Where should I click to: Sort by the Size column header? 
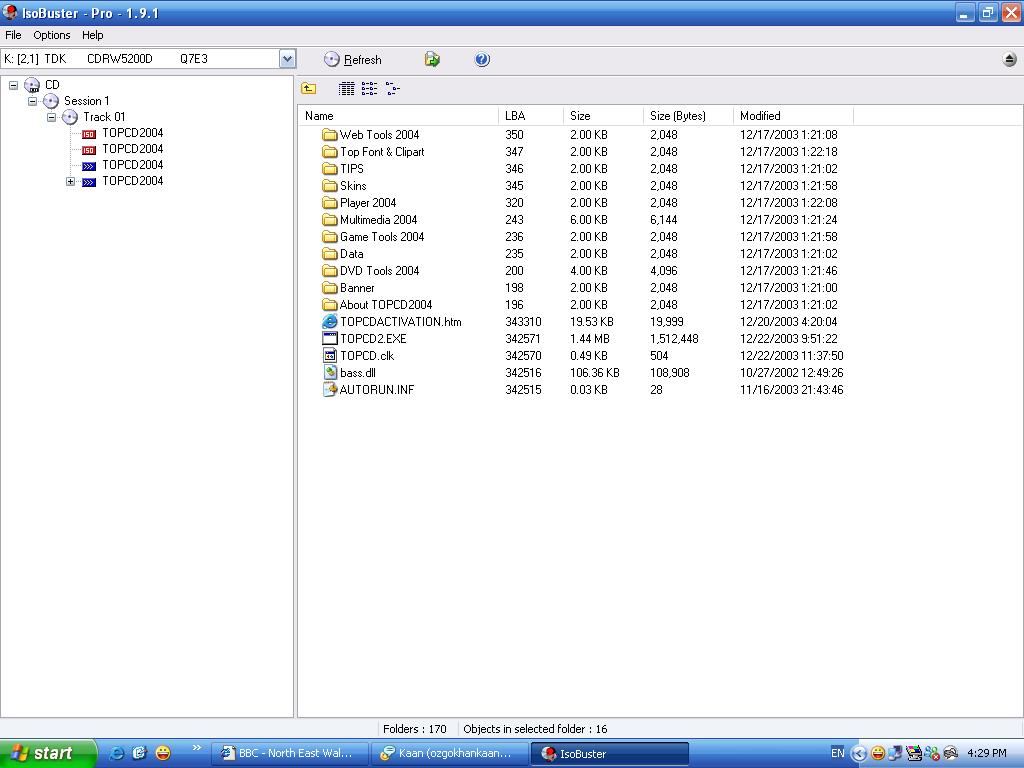coord(603,116)
